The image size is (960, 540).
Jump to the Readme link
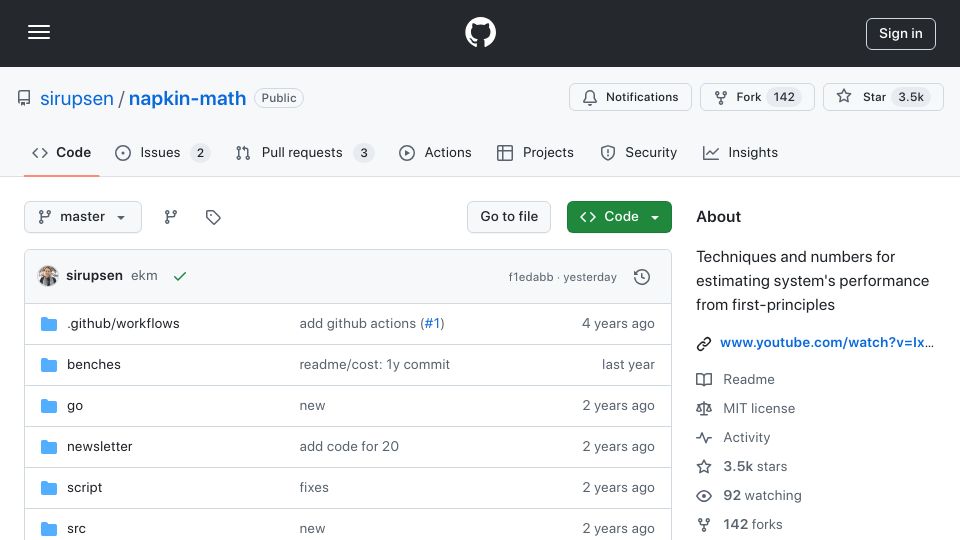(x=749, y=380)
